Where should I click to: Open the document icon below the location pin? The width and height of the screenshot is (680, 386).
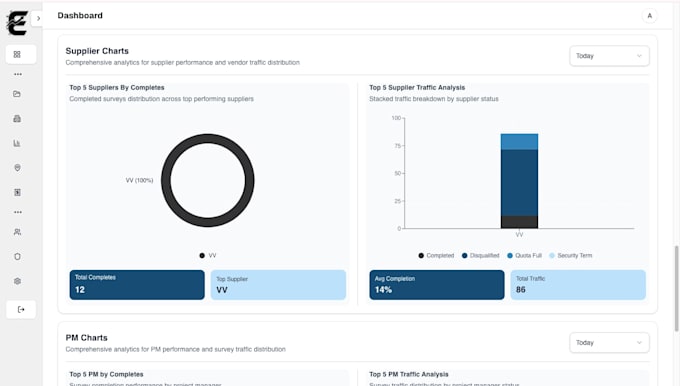(x=17, y=192)
